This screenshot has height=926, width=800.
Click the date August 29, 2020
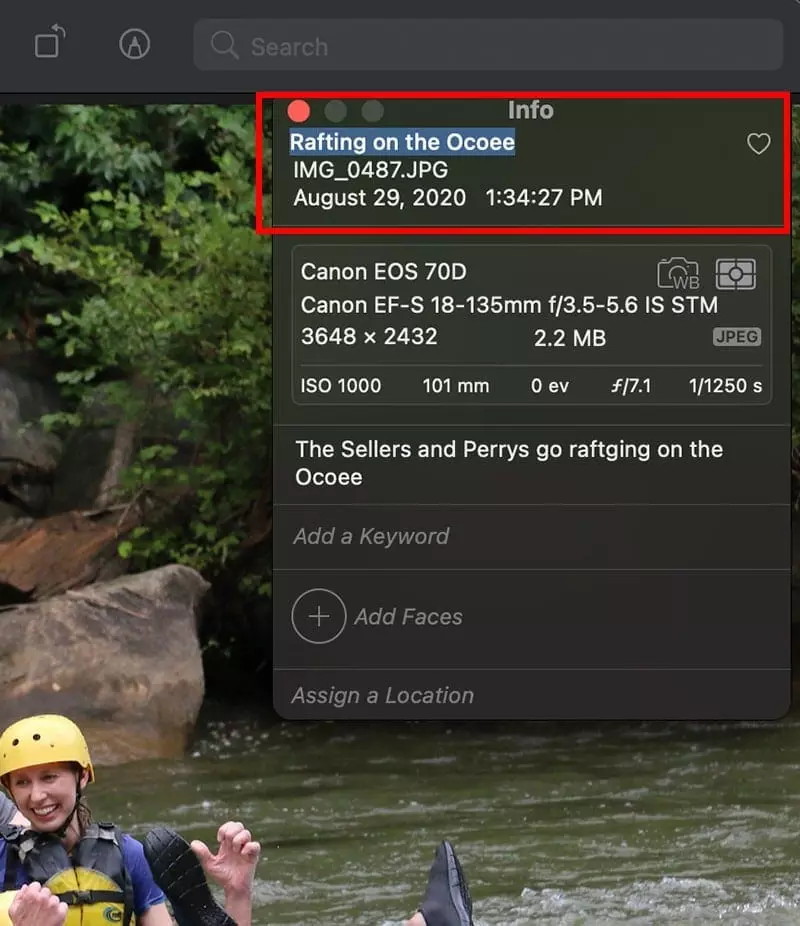[x=380, y=198]
